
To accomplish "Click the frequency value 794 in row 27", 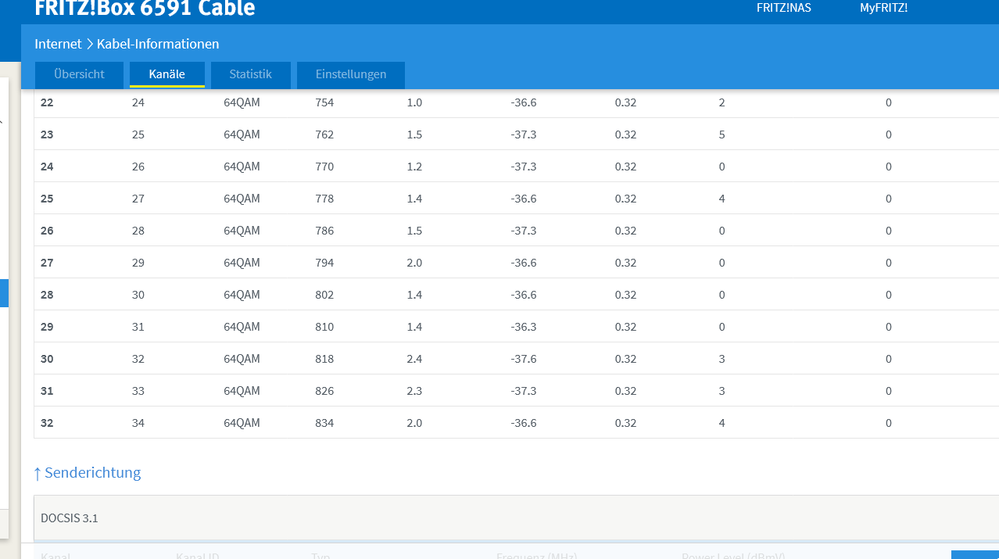I will (x=324, y=263).
